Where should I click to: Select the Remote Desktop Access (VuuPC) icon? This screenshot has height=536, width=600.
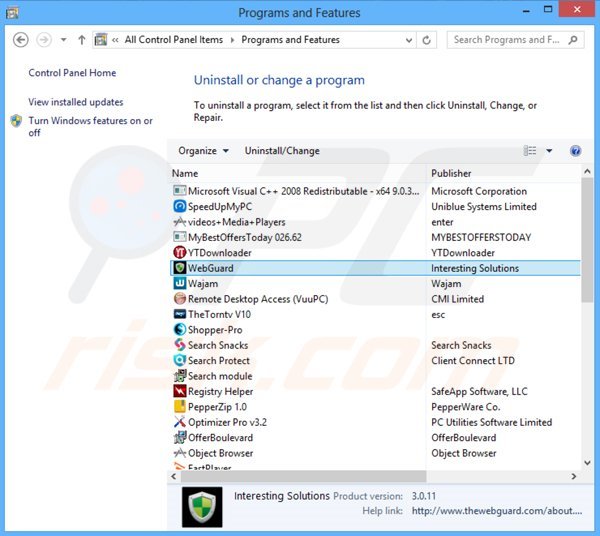pos(179,299)
